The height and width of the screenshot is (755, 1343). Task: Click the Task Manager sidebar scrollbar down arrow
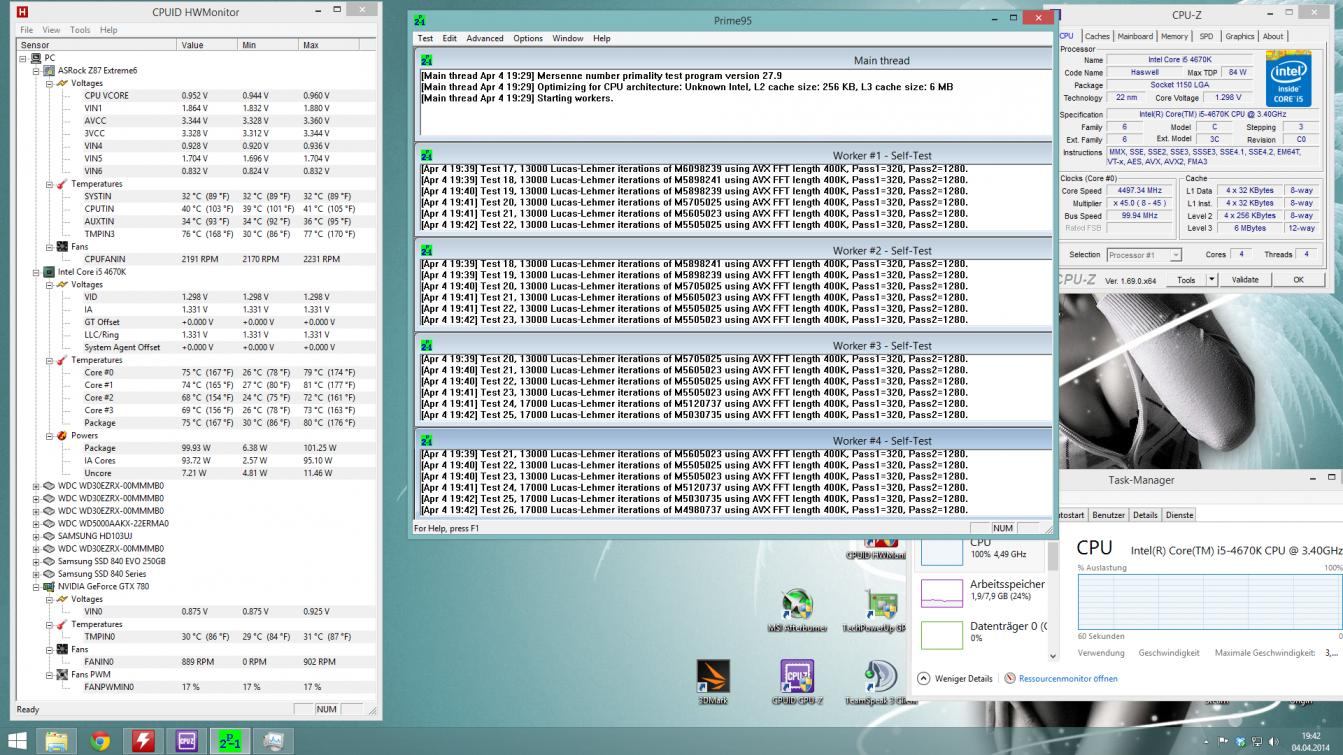(x=1052, y=656)
